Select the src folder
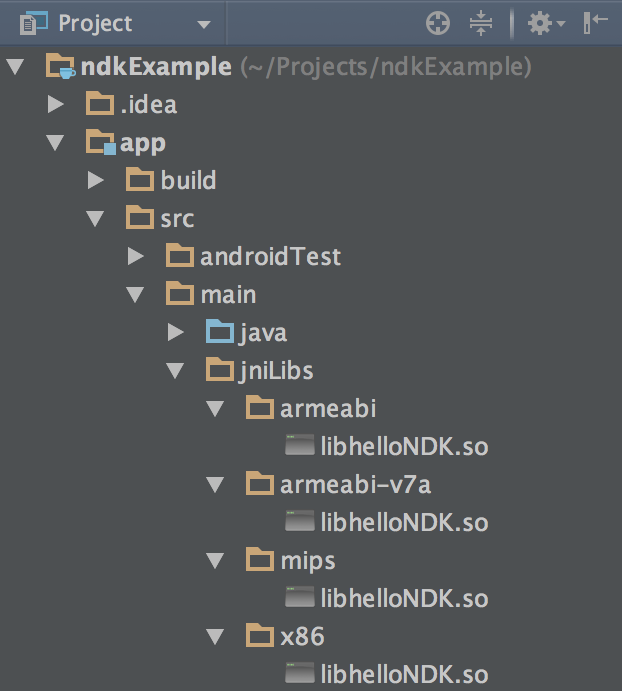The image size is (622, 691). 177,219
